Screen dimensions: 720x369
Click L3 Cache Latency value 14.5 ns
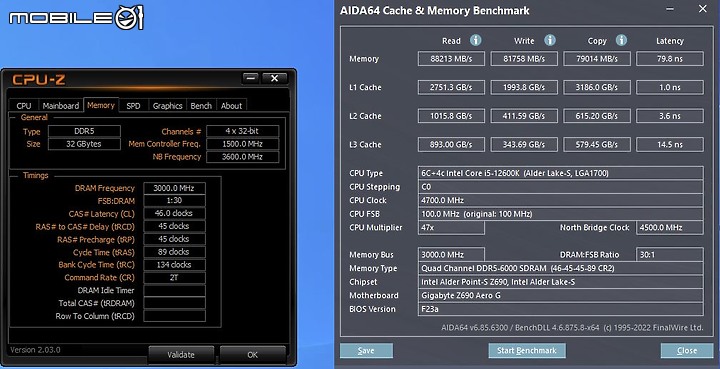click(x=670, y=145)
